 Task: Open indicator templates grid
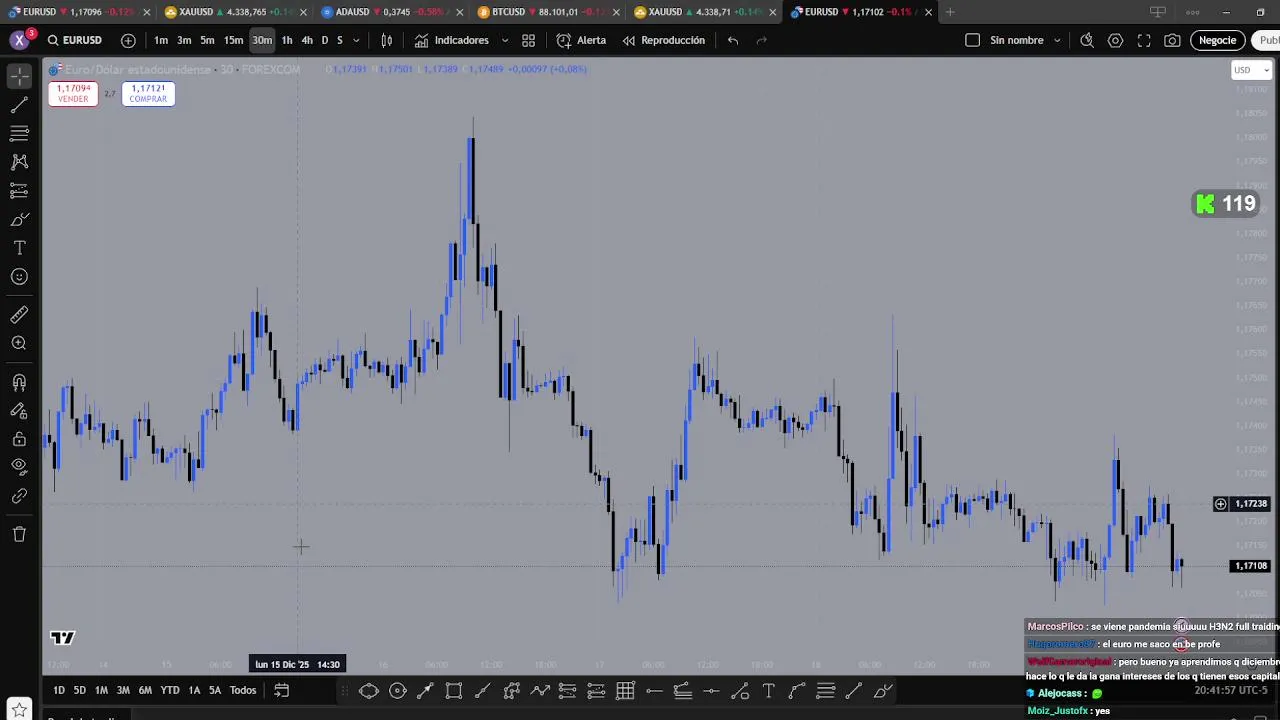click(x=528, y=40)
